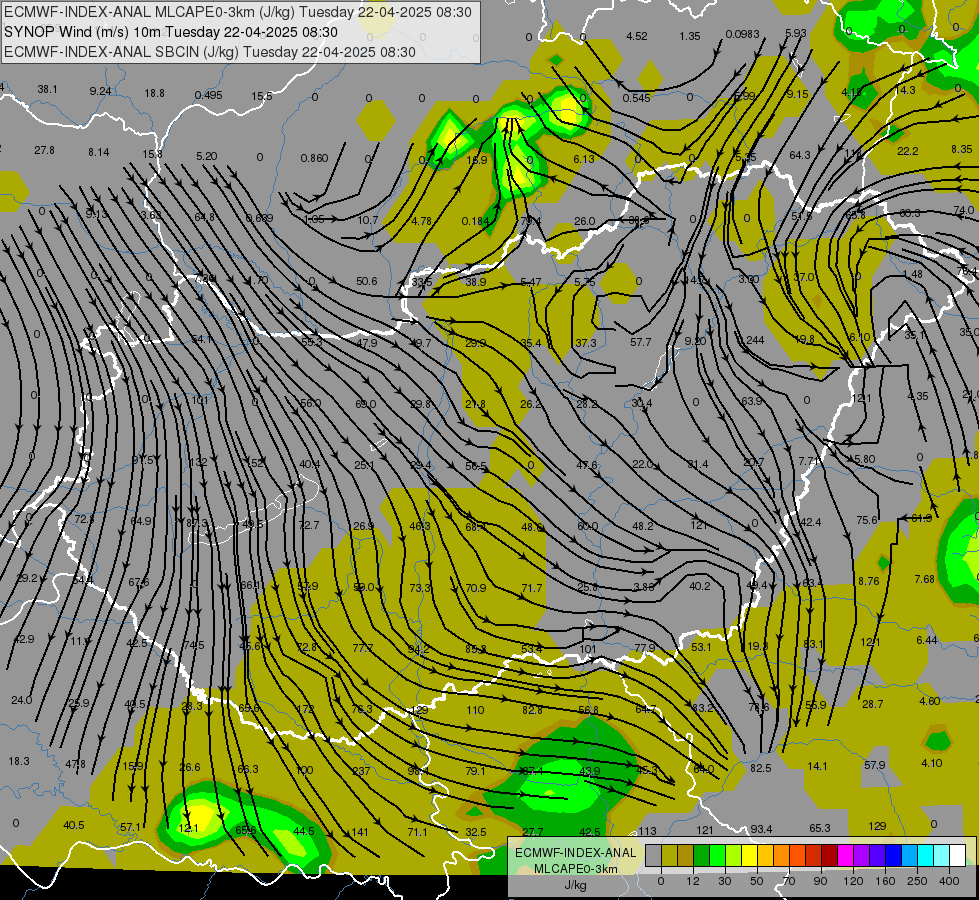
Task: Click the legend tick label 12
Action: point(692,881)
